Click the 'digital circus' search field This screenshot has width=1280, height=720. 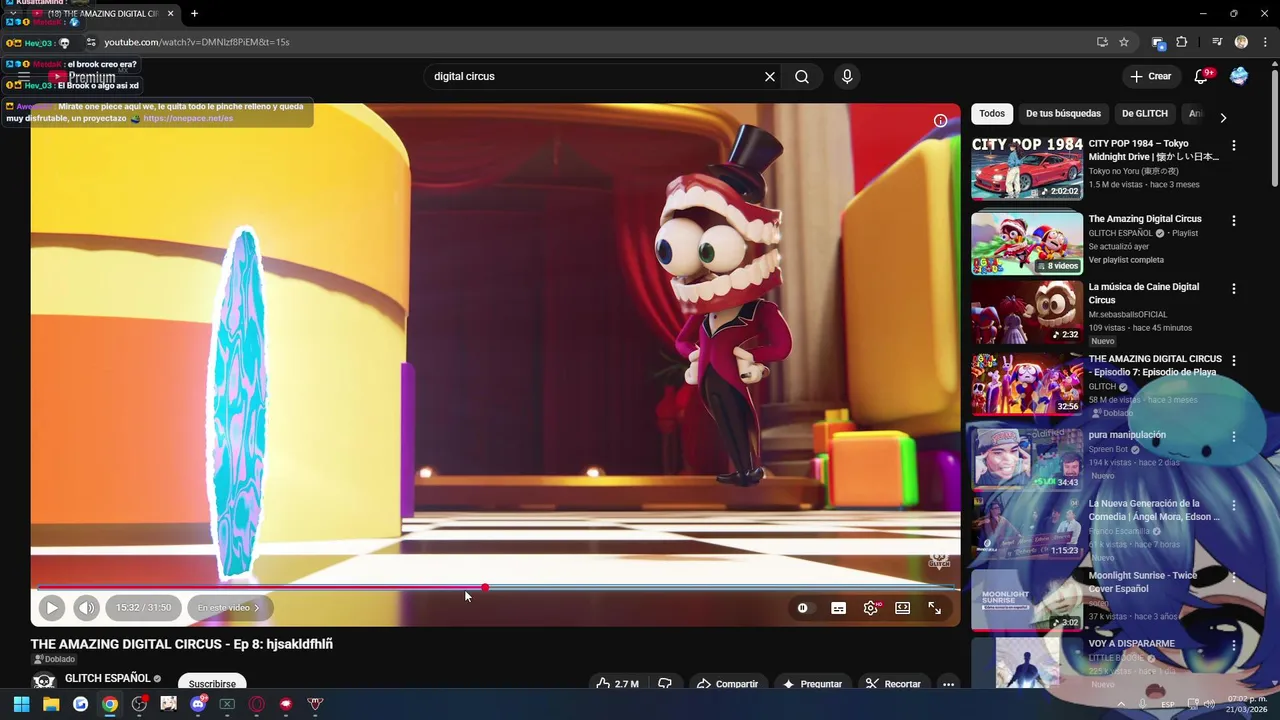(595, 76)
